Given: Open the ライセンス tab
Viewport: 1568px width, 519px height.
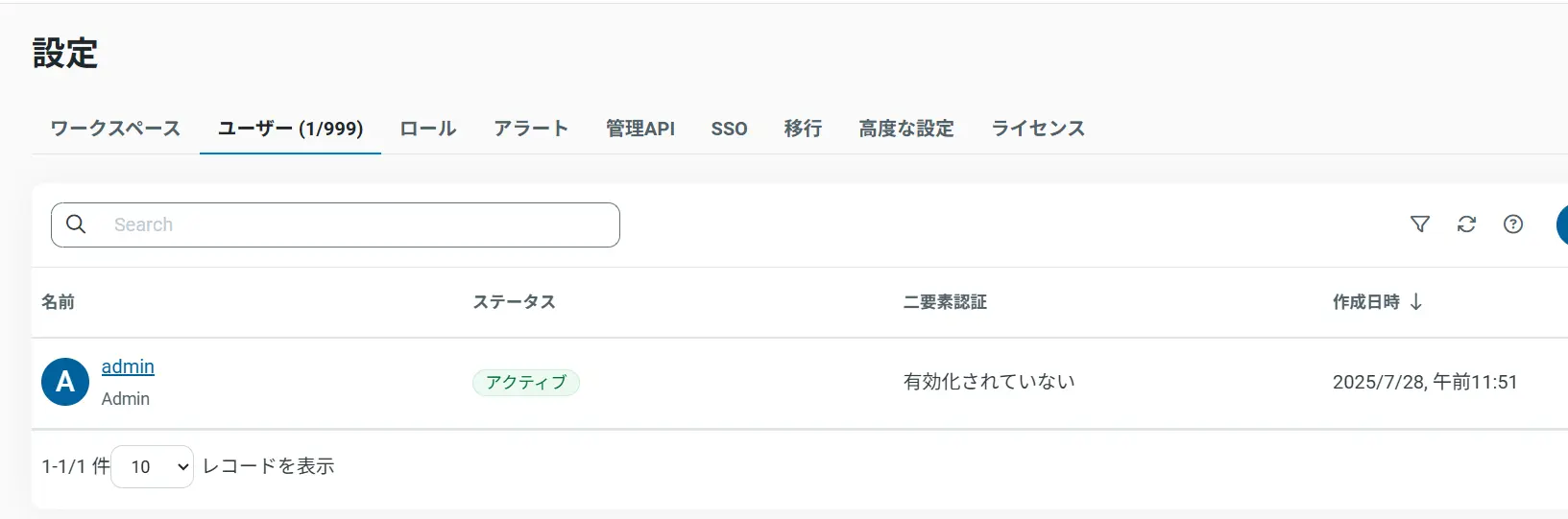Looking at the screenshot, I should click(x=1038, y=129).
